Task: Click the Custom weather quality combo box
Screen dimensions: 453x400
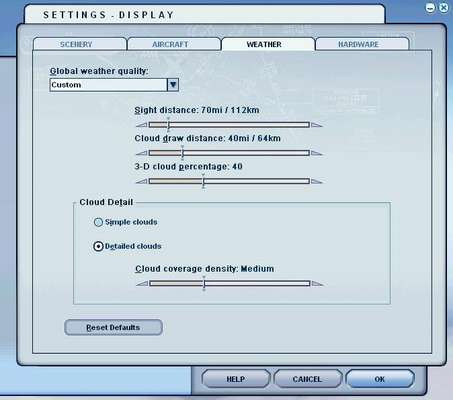Action: pos(114,85)
